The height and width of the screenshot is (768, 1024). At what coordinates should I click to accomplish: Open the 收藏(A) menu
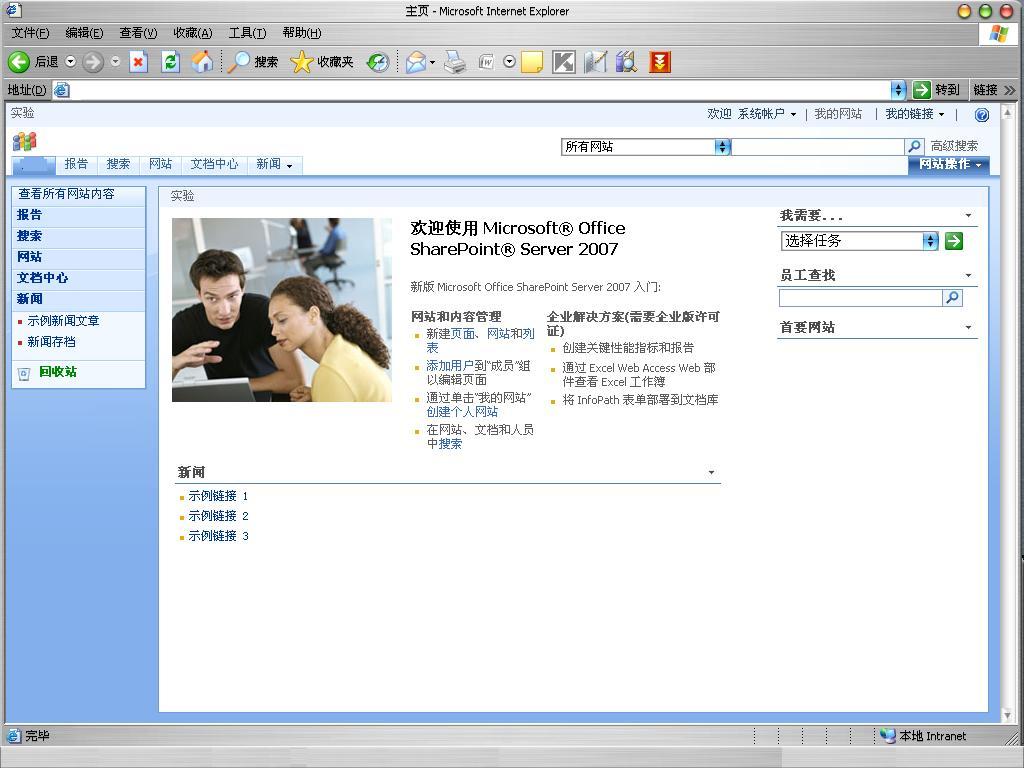pyautogui.click(x=193, y=33)
